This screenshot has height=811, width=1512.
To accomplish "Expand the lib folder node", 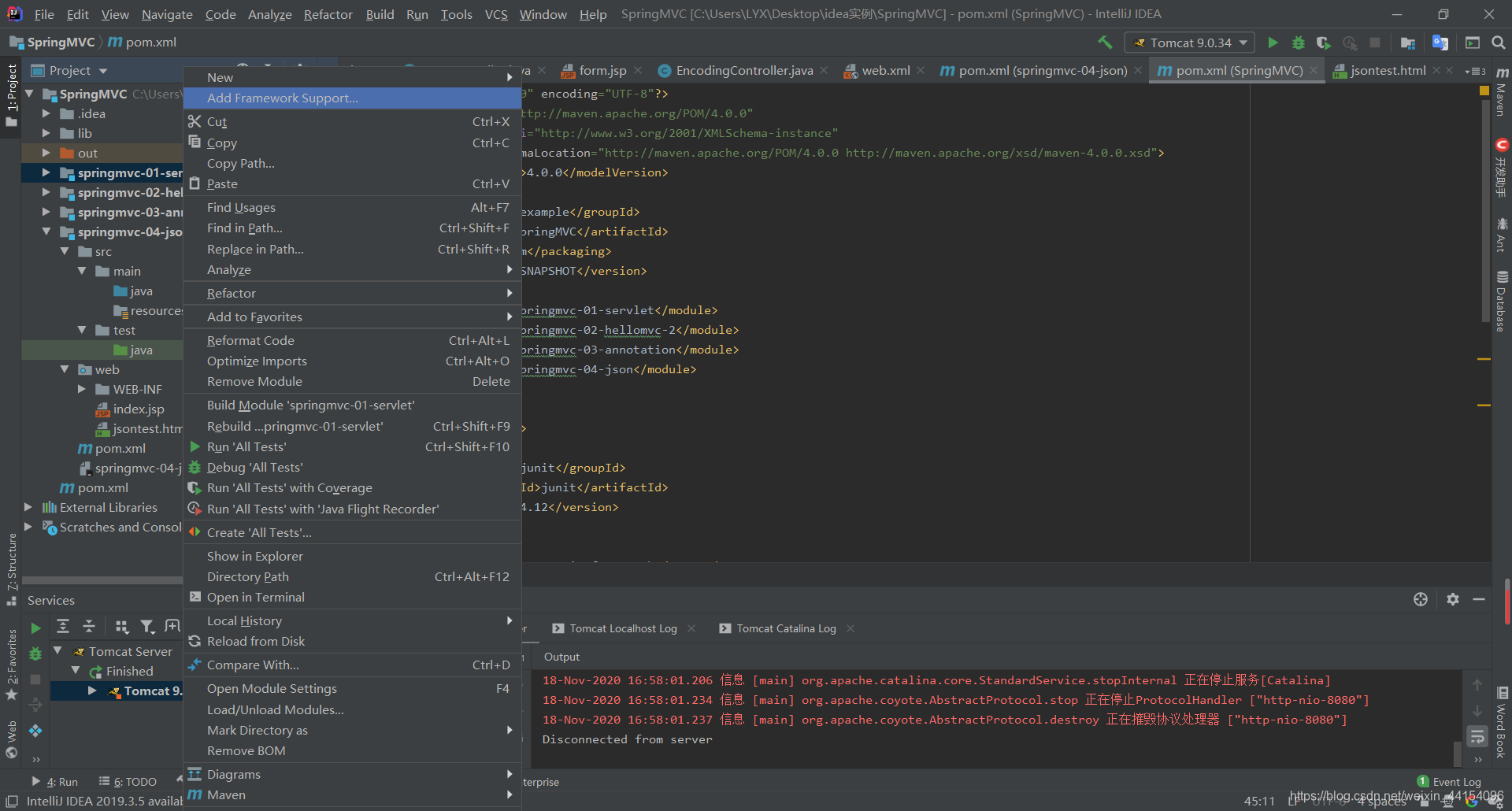I will click(x=46, y=133).
